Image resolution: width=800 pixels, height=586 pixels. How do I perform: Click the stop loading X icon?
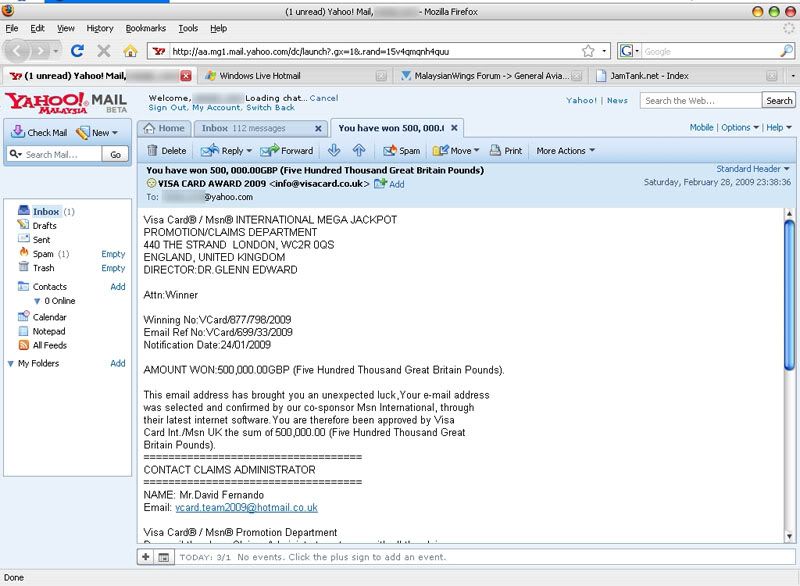click(104, 50)
